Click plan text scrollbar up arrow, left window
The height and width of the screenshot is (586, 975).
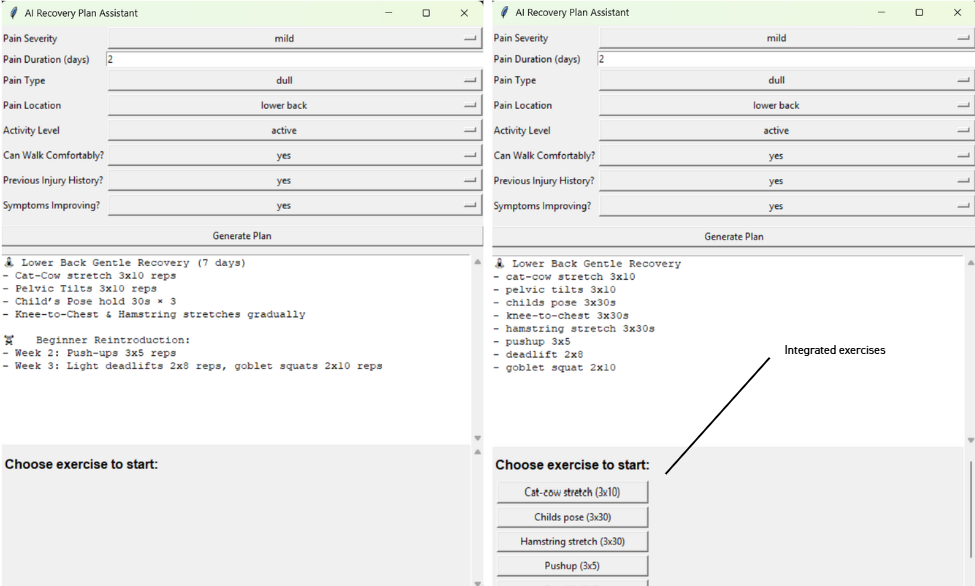tap(478, 262)
